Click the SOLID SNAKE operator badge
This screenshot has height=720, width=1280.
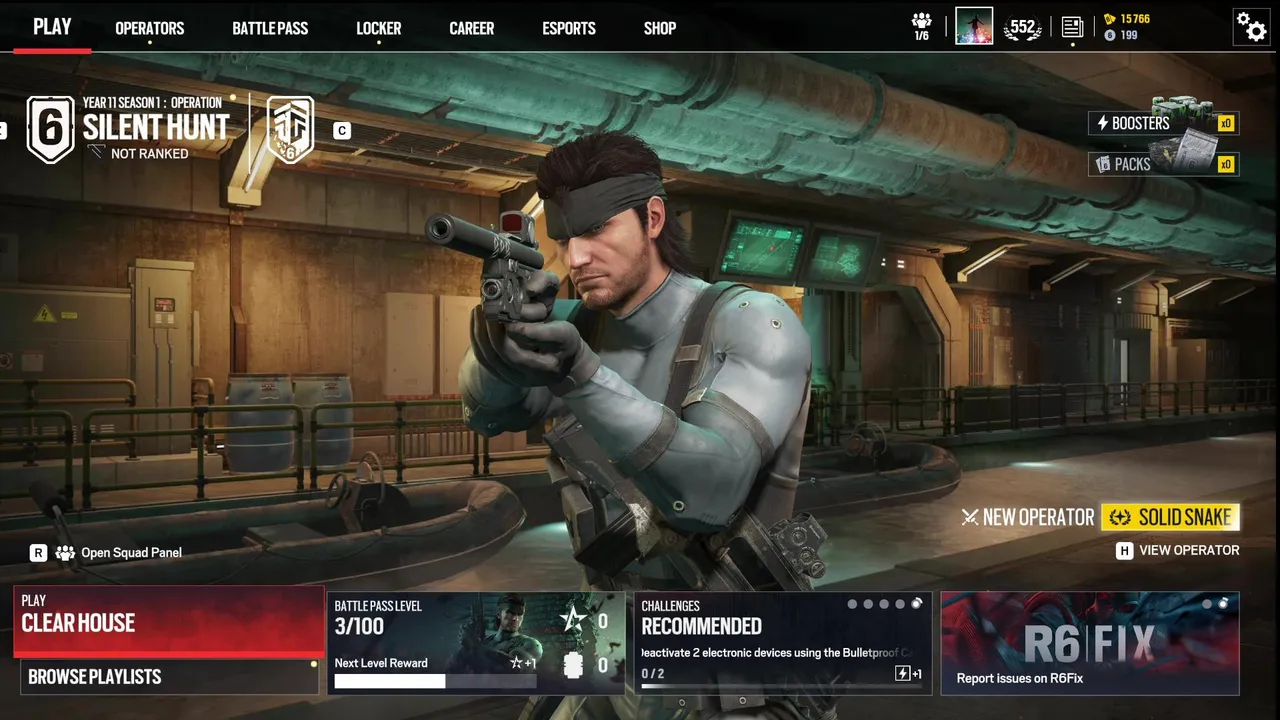coord(1170,517)
